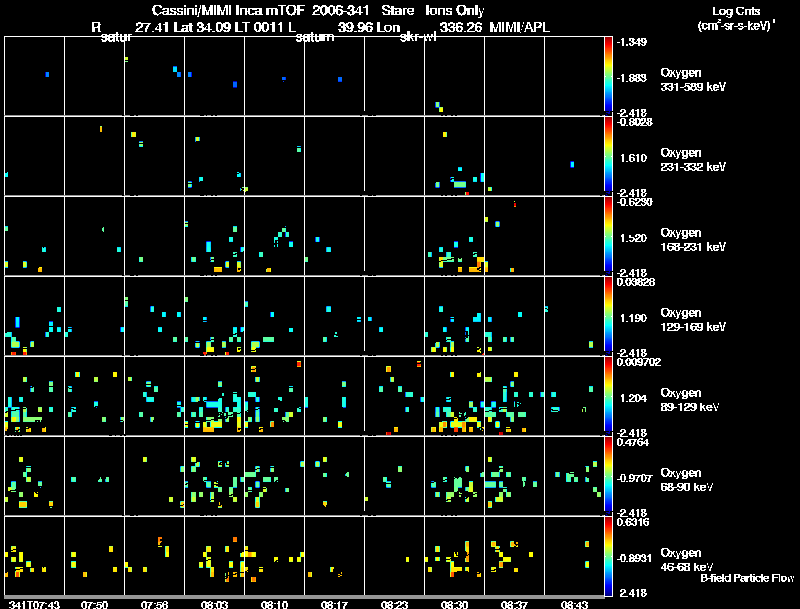Click the Oxygen 331-589 keV label
The height and width of the screenshot is (609, 800).
[693, 80]
